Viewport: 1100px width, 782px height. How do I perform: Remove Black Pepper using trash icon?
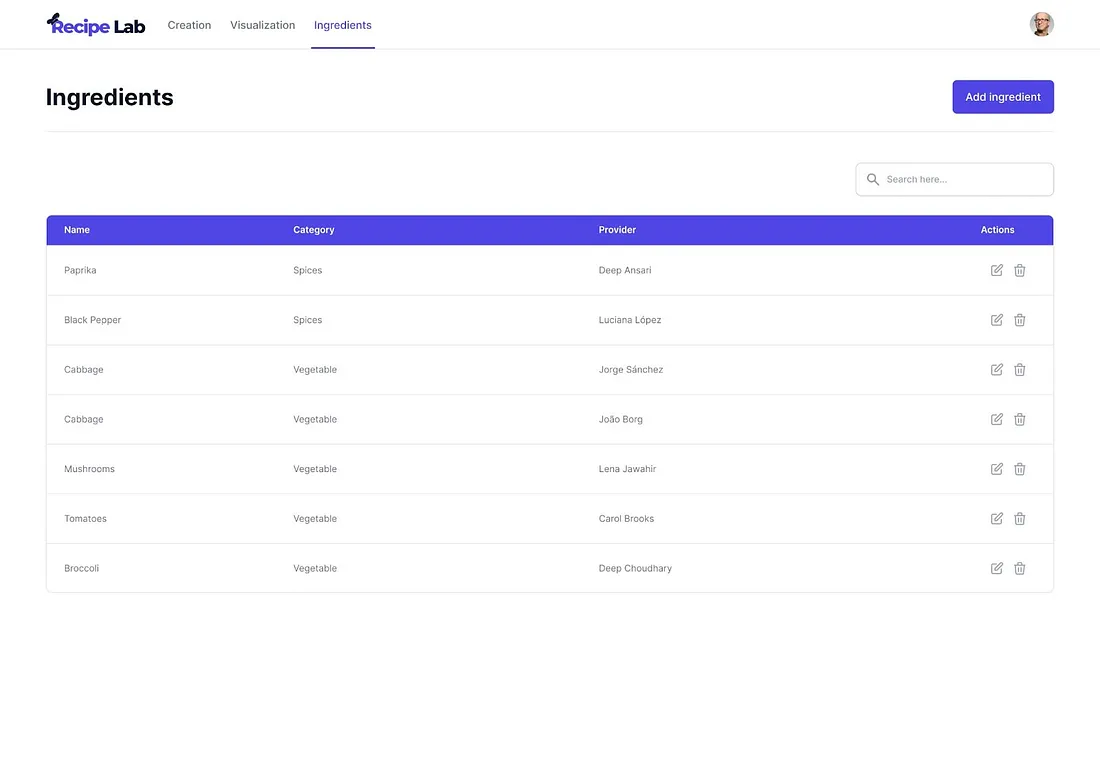tap(1019, 320)
